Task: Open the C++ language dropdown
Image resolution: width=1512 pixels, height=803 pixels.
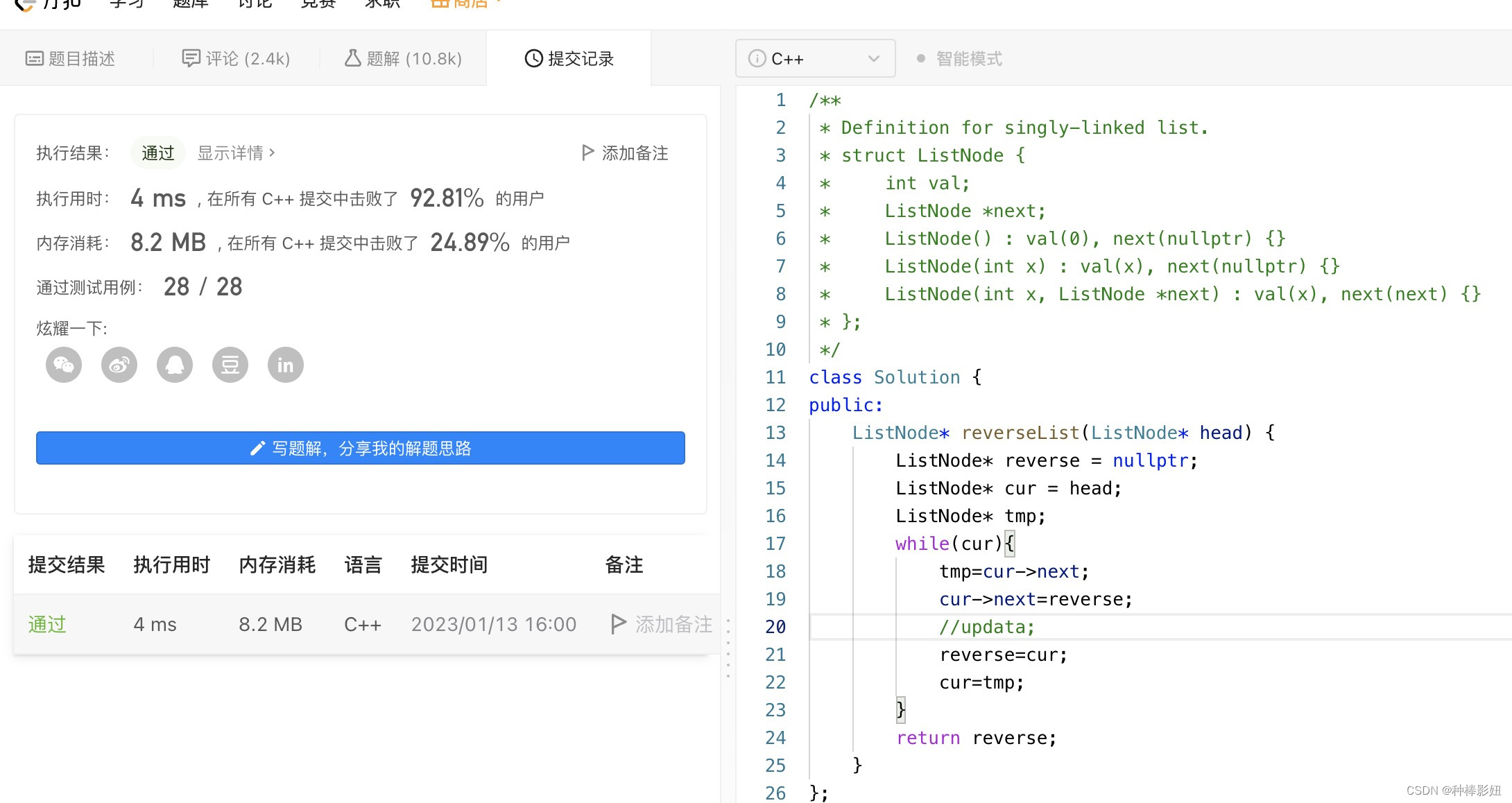Action: pos(873,58)
